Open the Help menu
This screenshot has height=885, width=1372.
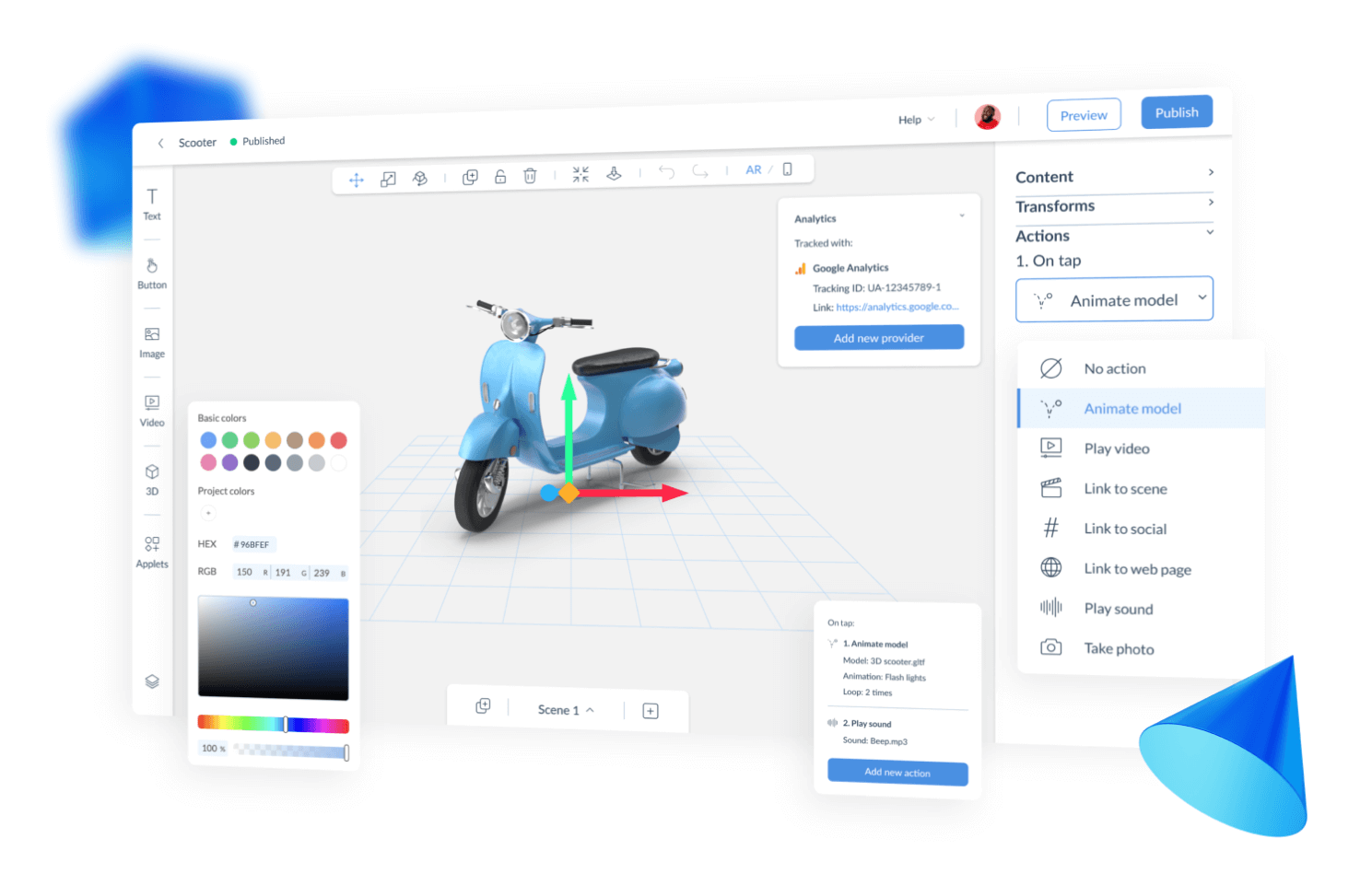(x=915, y=119)
